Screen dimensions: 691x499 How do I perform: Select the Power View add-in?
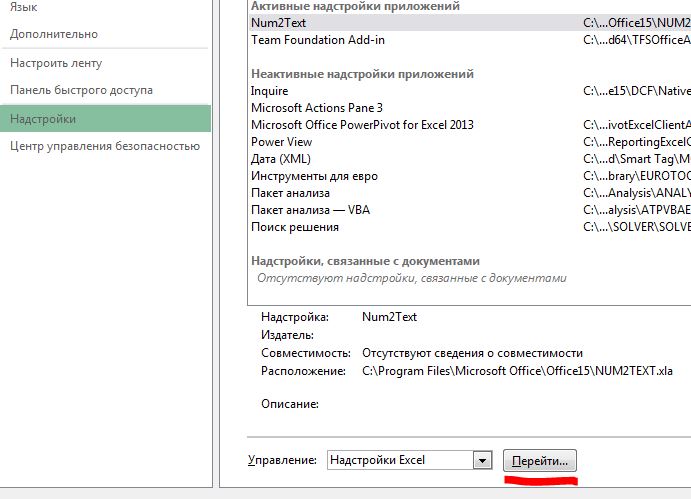coord(281,142)
